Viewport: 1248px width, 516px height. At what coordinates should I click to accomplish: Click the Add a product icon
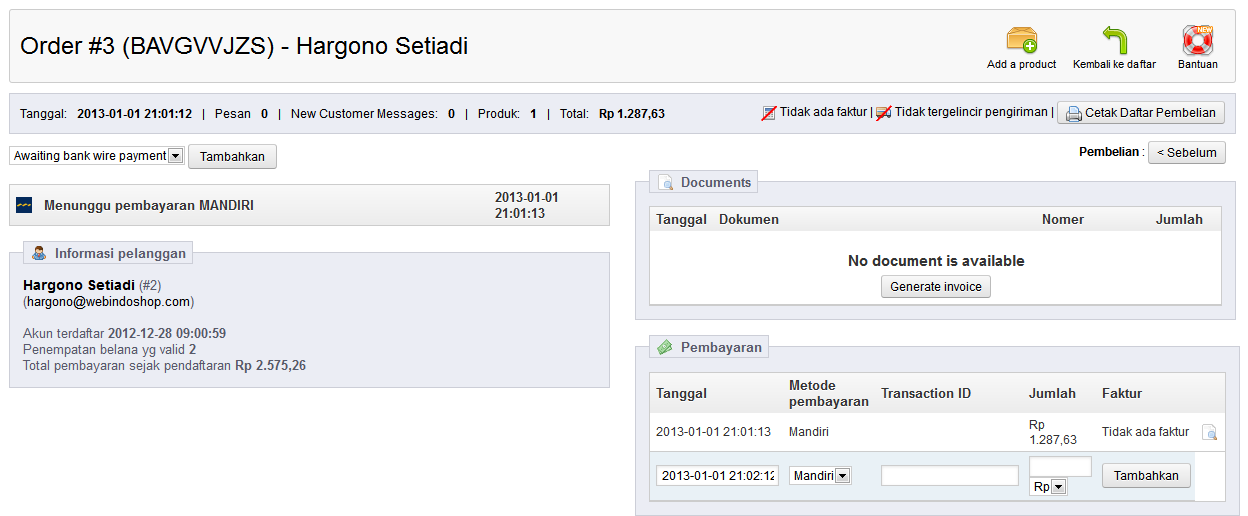[1021, 40]
